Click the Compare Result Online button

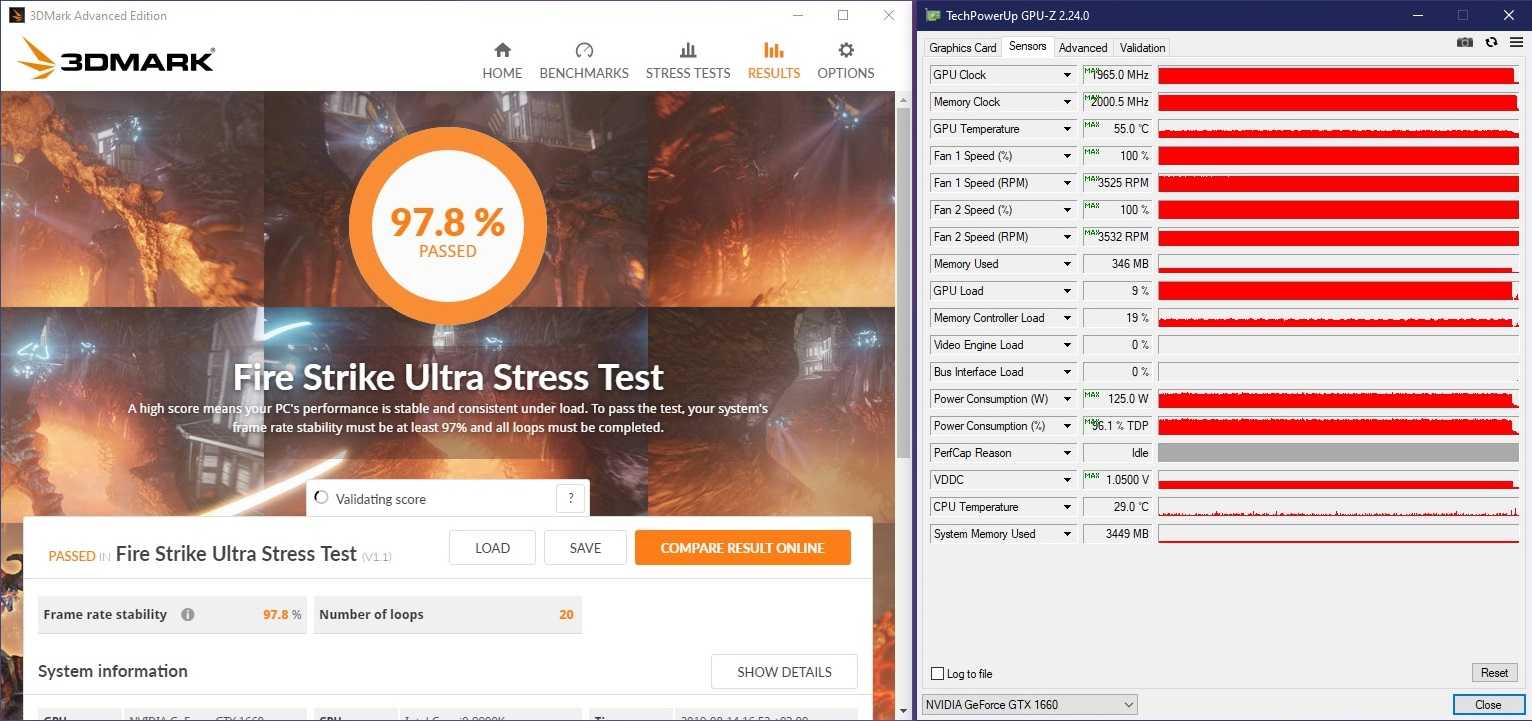742,548
